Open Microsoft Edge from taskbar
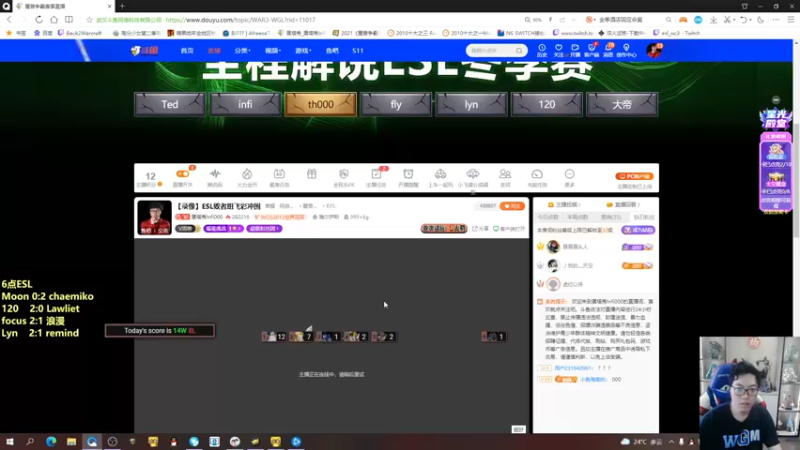 (x=51, y=442)
